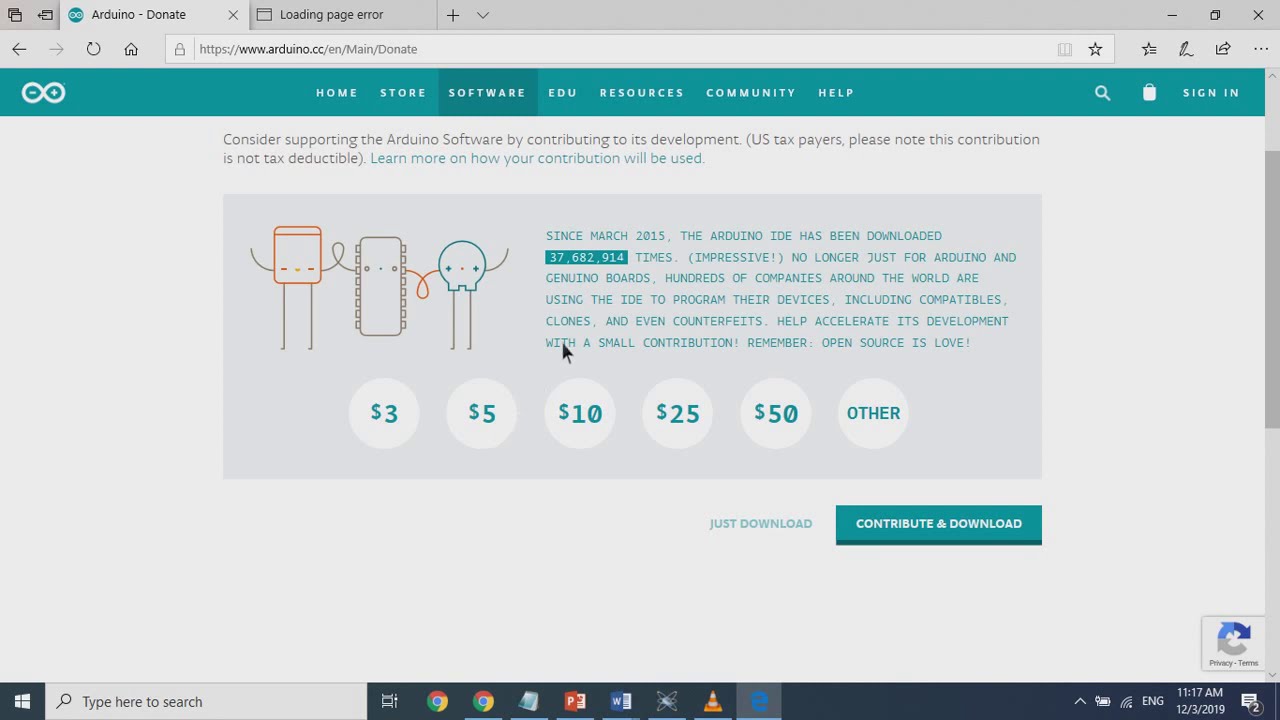1280x720 pixels.
Task: Open VLC media player from the taskbar
Action: pos(713,701)
